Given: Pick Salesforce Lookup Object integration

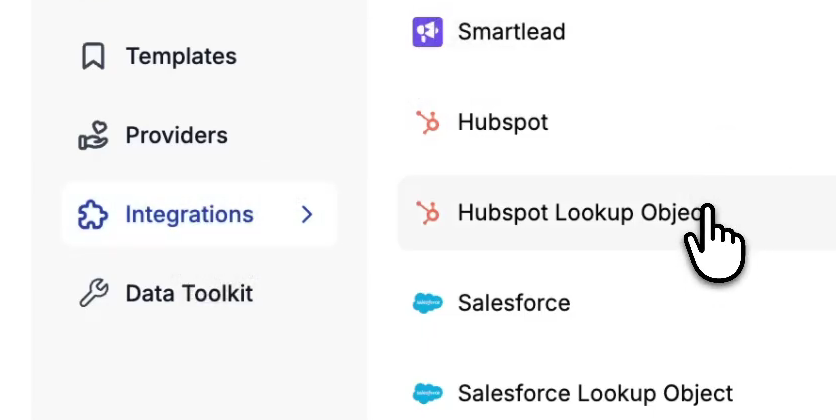Looking at the screenshot, I should click(x=595, y=394).
